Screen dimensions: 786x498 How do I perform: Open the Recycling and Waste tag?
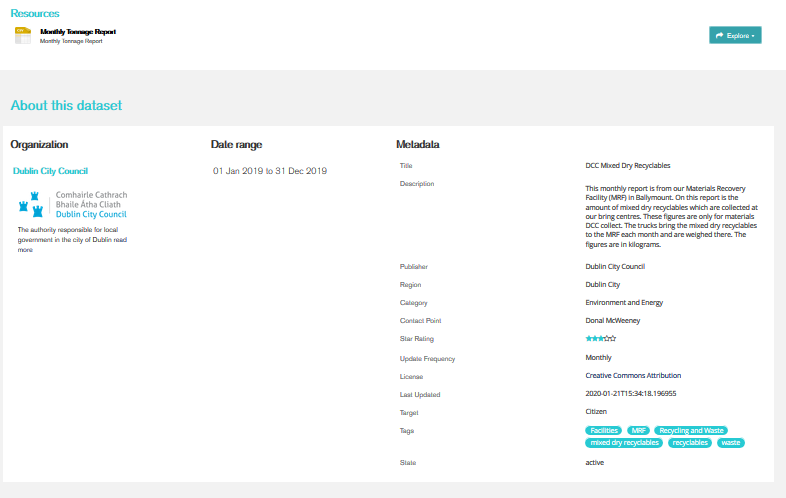691,430
